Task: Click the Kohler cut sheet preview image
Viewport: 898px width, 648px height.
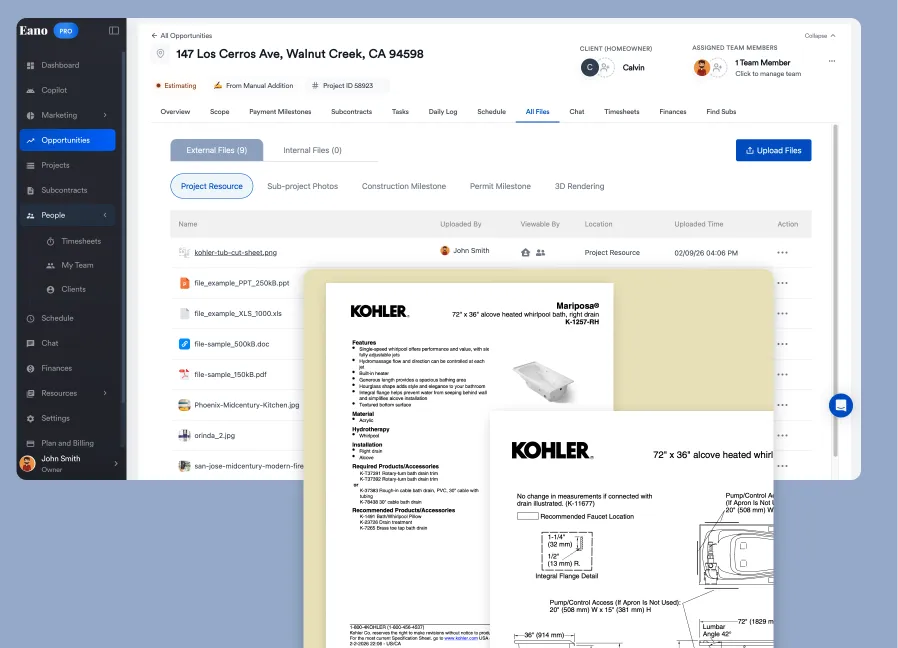Action: pos(538,458)
